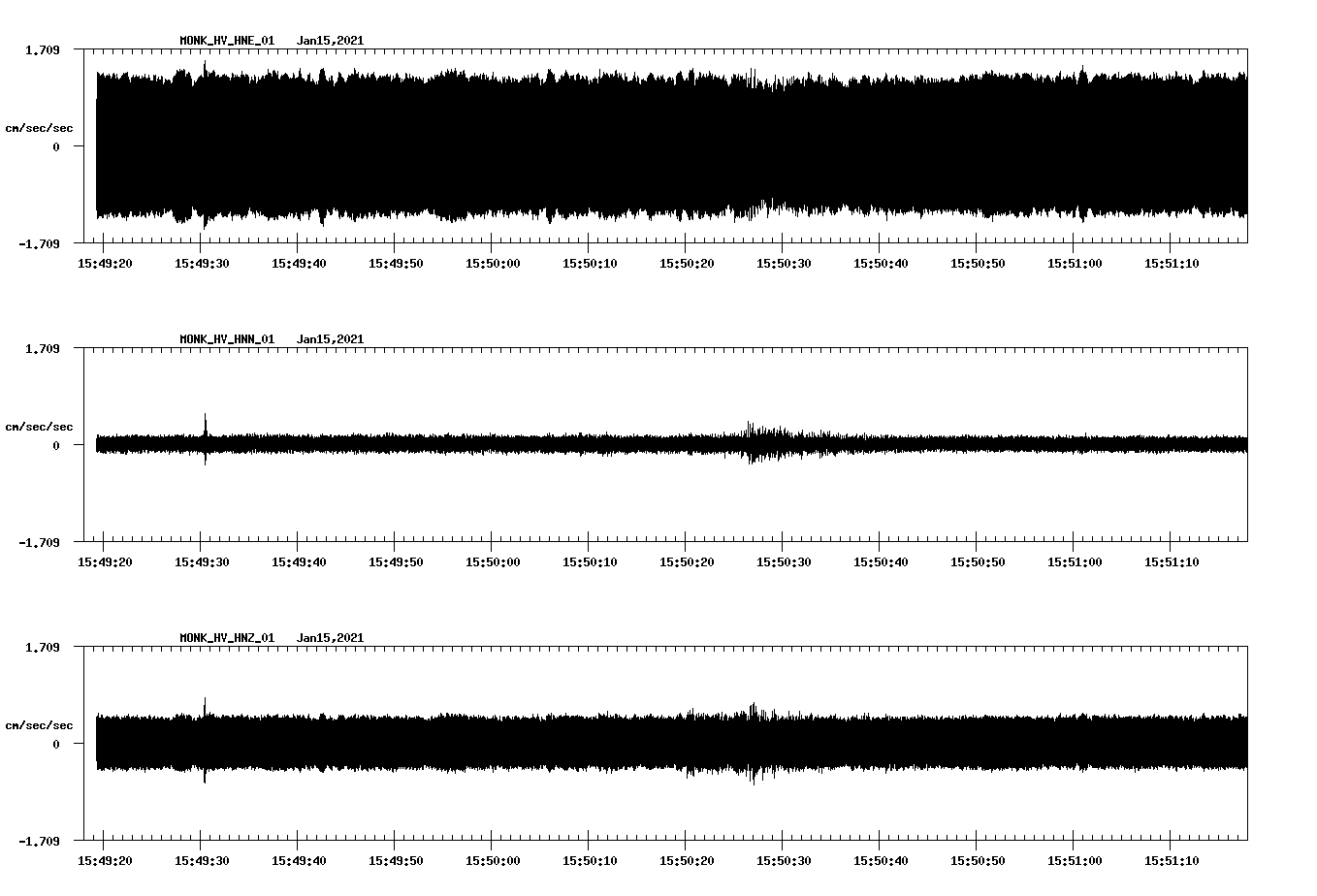The width and height of the screenshot is (1317, 896).
Task: Click the 0 amplitude label on middle plot
Action: pos(56,446)
